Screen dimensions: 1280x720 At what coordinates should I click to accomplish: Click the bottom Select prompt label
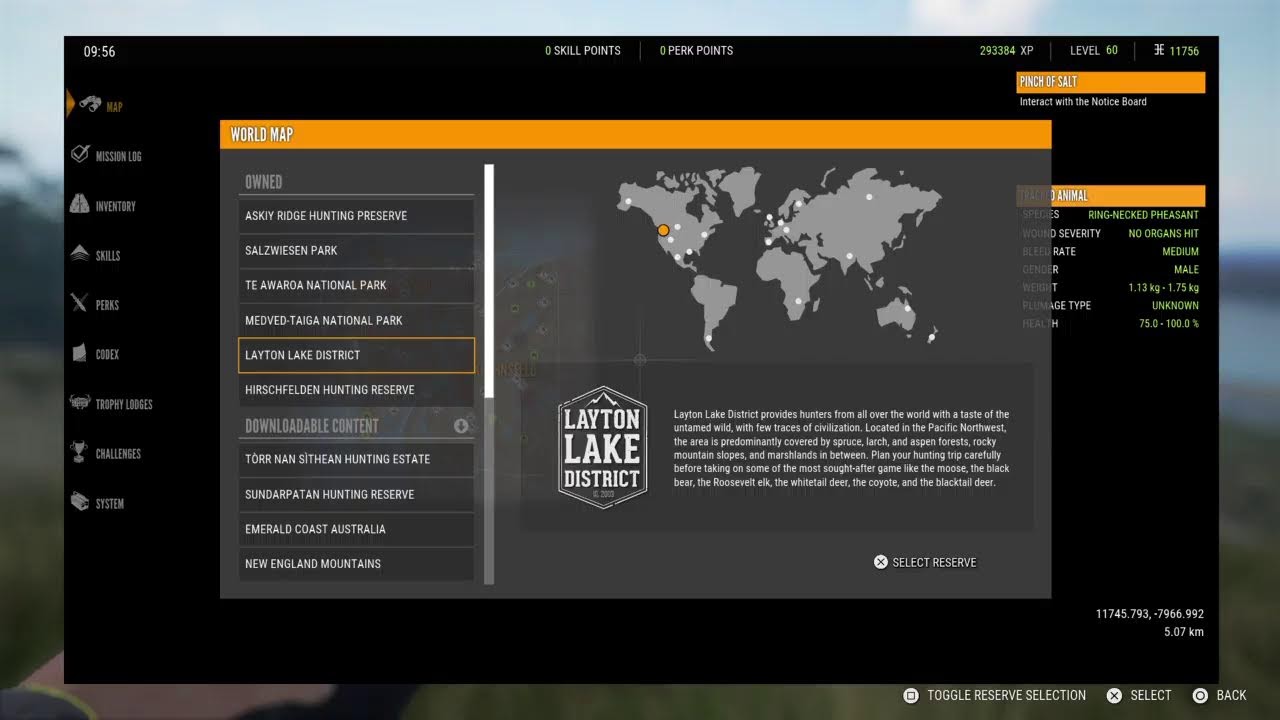pyautogui.click(x=1150, y=695)
